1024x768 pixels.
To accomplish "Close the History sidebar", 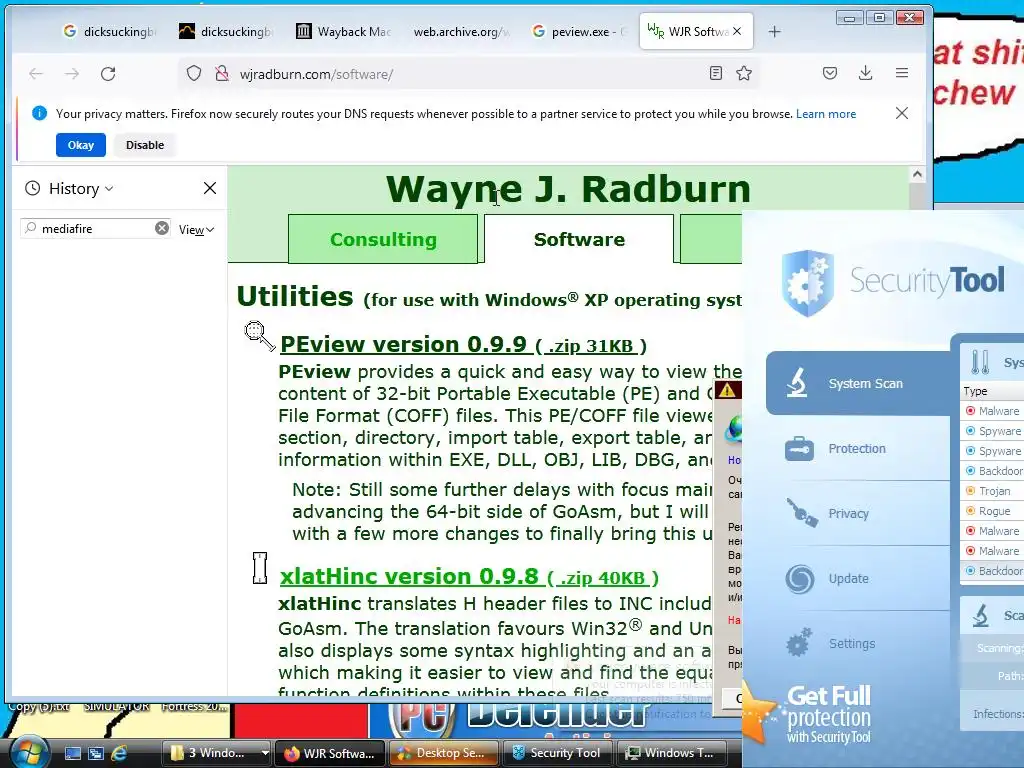I will 210,188.
